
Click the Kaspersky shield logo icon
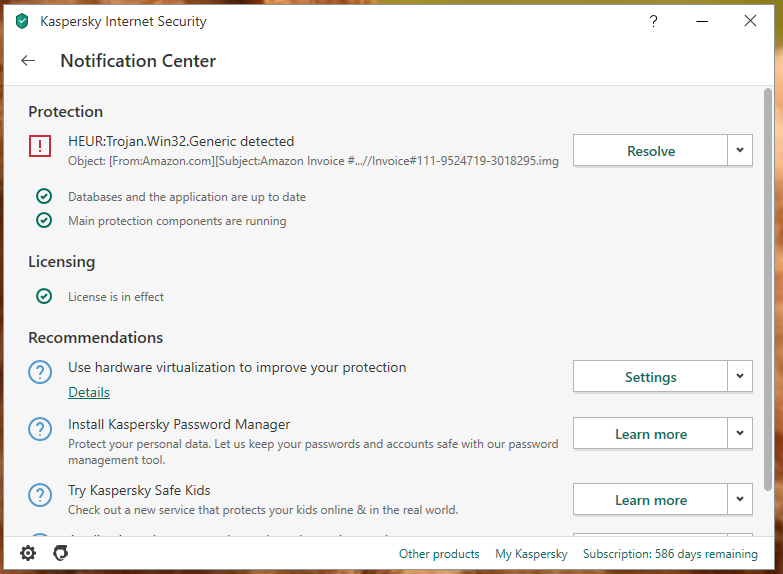click(22, 21)
